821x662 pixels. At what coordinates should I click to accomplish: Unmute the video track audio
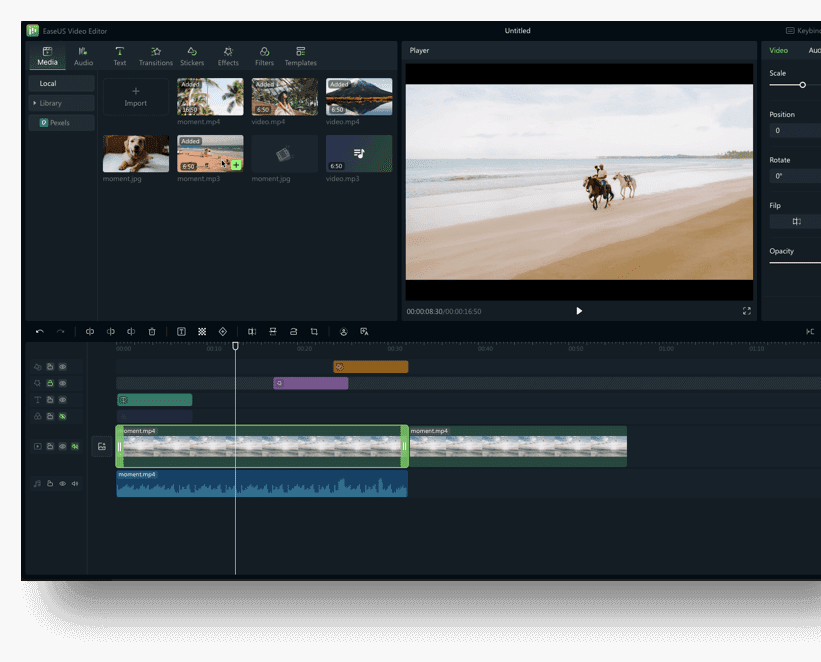pyautogui.click(x=75, y=446)
